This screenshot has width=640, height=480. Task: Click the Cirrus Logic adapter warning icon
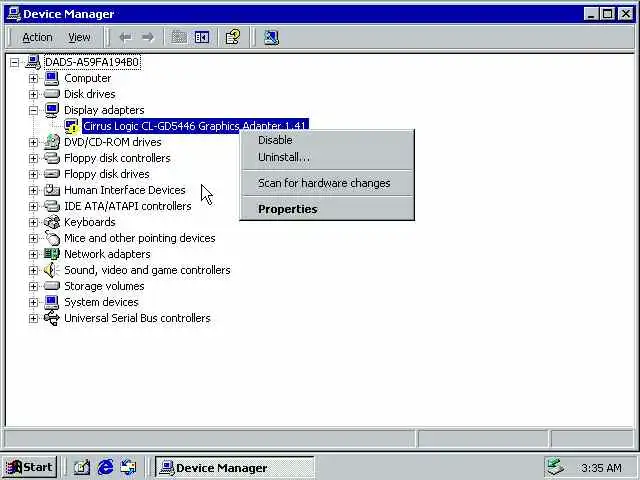coord(71,126)
